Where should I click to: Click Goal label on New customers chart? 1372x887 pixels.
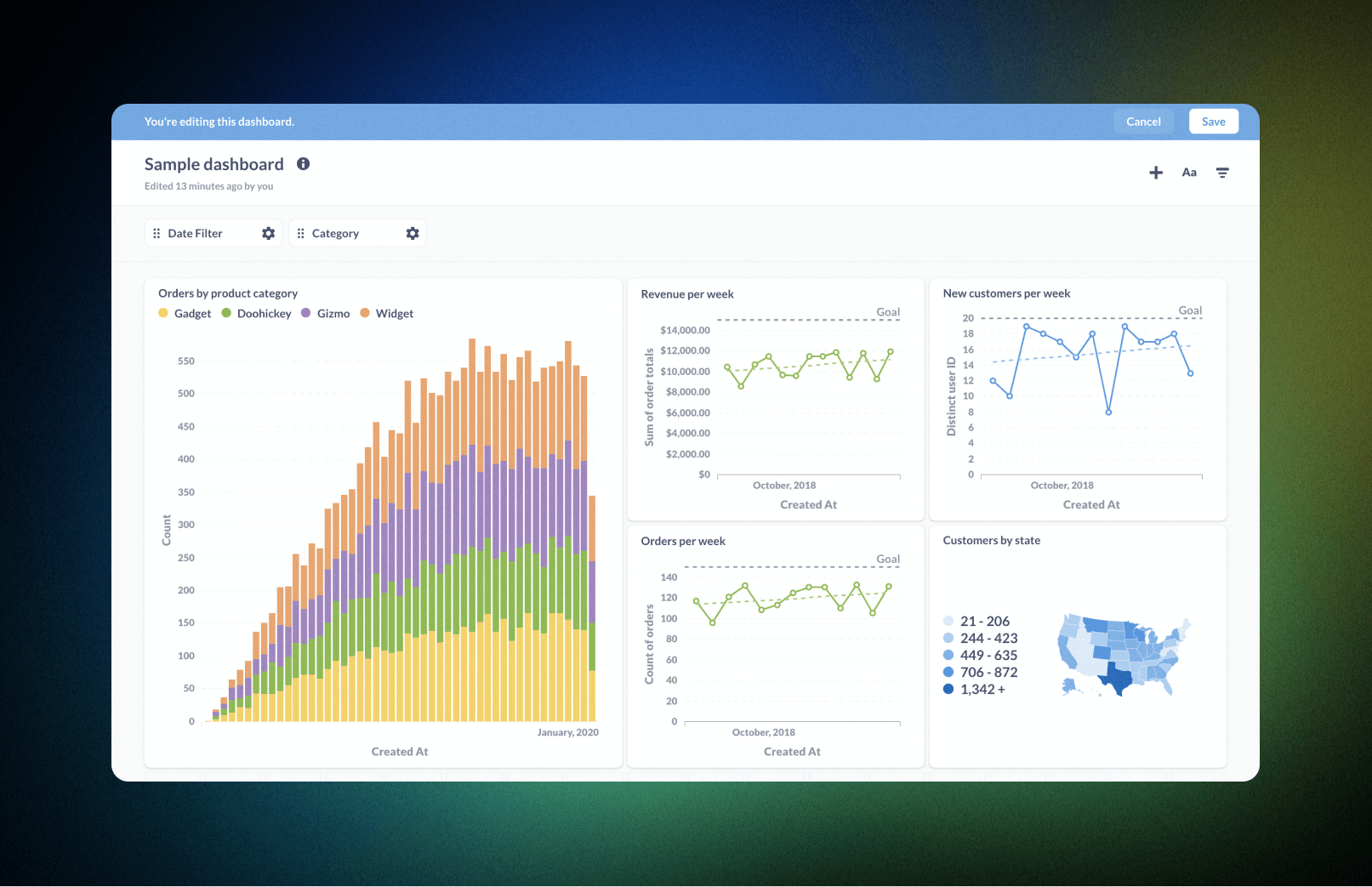1190,310
